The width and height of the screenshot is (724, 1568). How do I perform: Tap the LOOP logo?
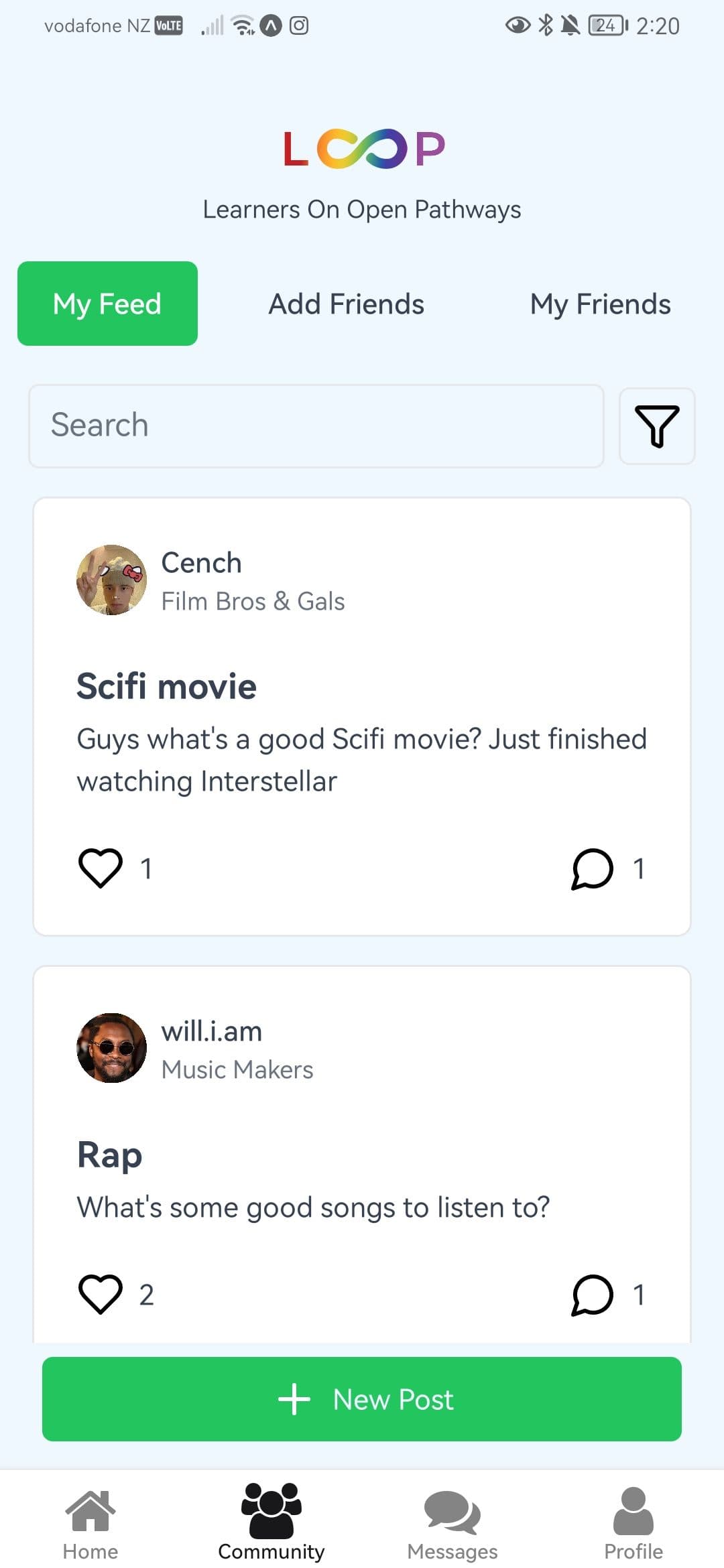click(363, 149)
